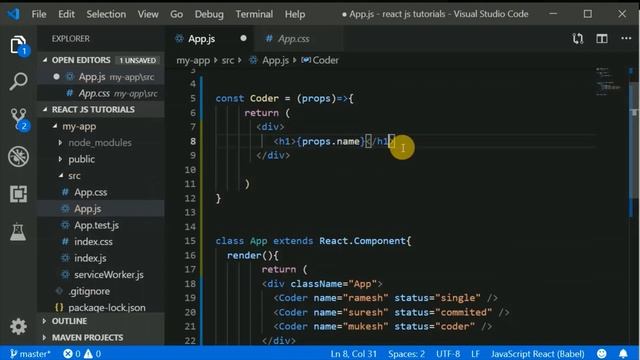Click the errors and warnings count
Image resolution: width=640 pixels, height=360 pixels.
click(x=82, y=353)
